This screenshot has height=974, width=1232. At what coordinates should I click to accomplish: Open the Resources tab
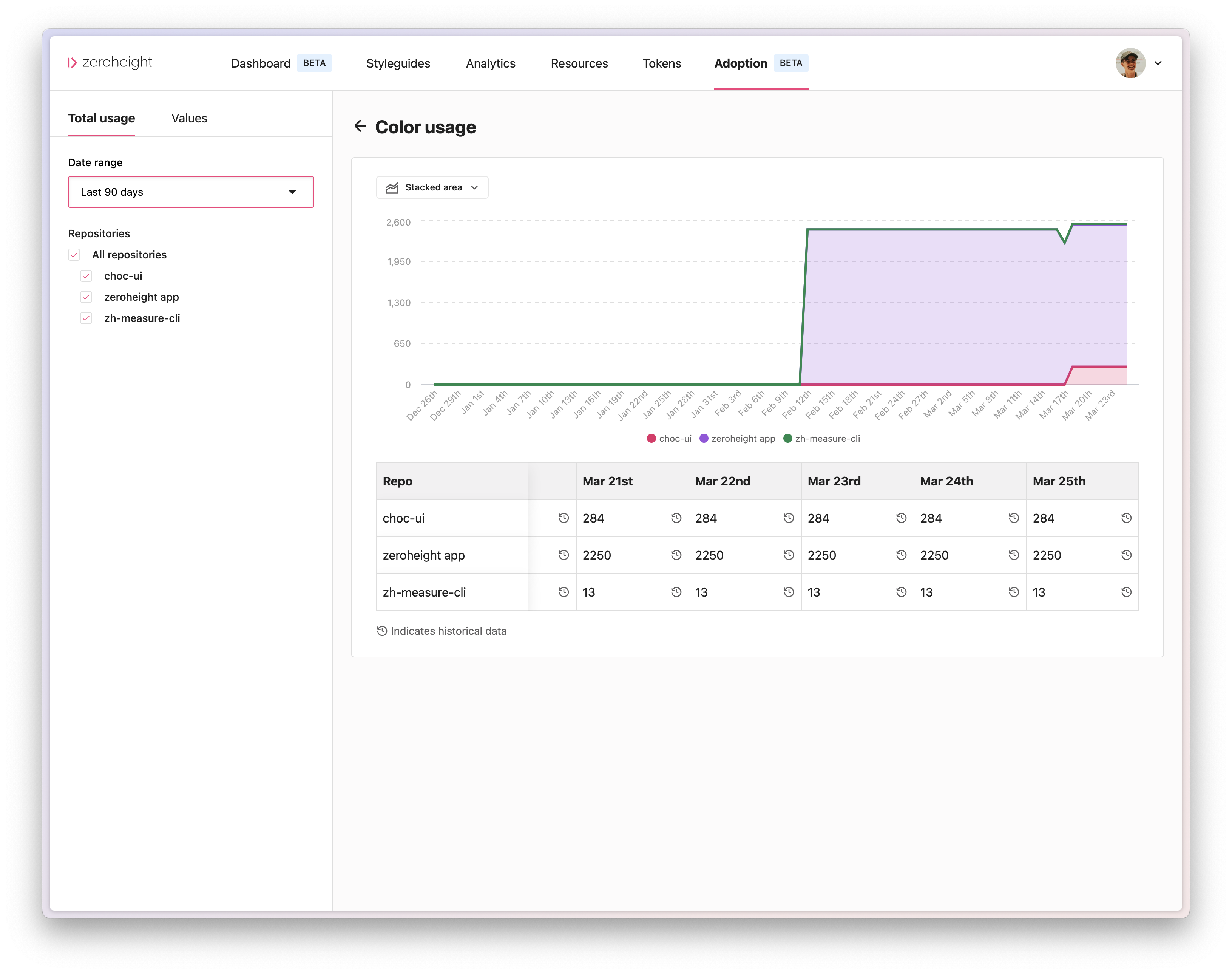(x=579, y=63)
